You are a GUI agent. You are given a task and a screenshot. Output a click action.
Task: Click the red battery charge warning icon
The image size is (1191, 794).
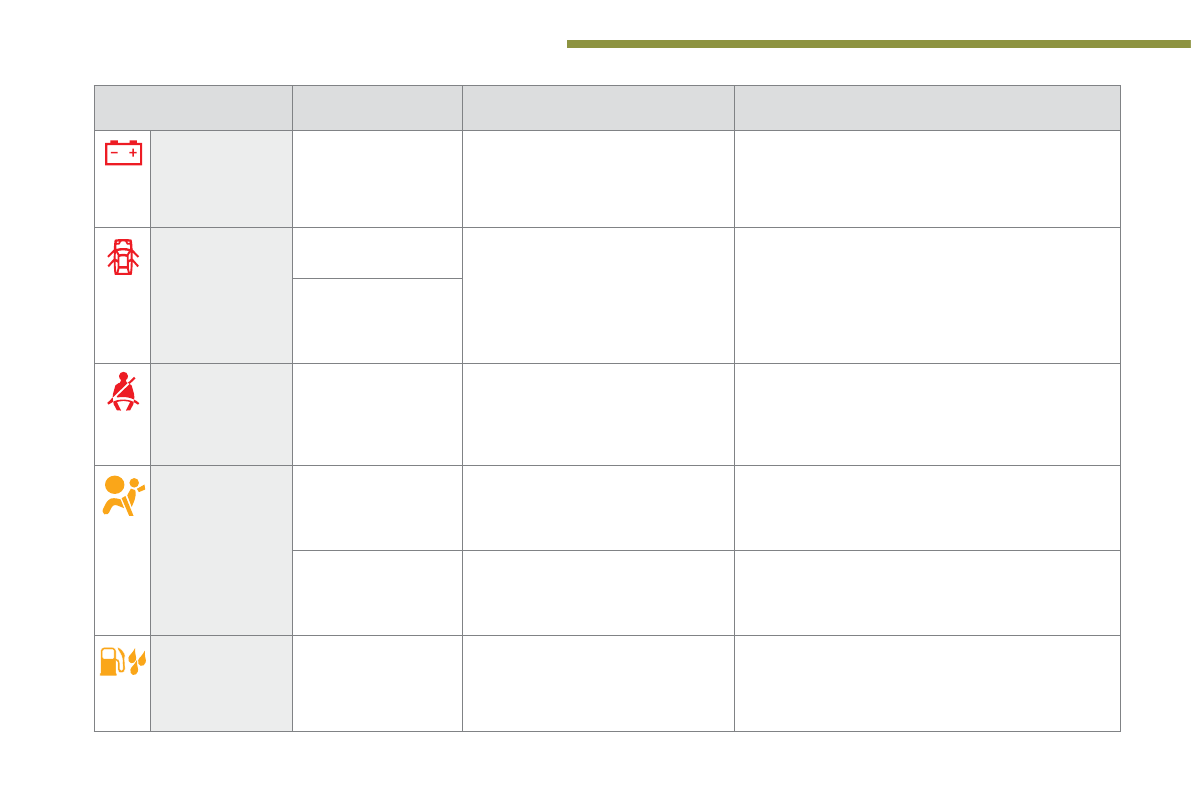(x=124, y=152)
